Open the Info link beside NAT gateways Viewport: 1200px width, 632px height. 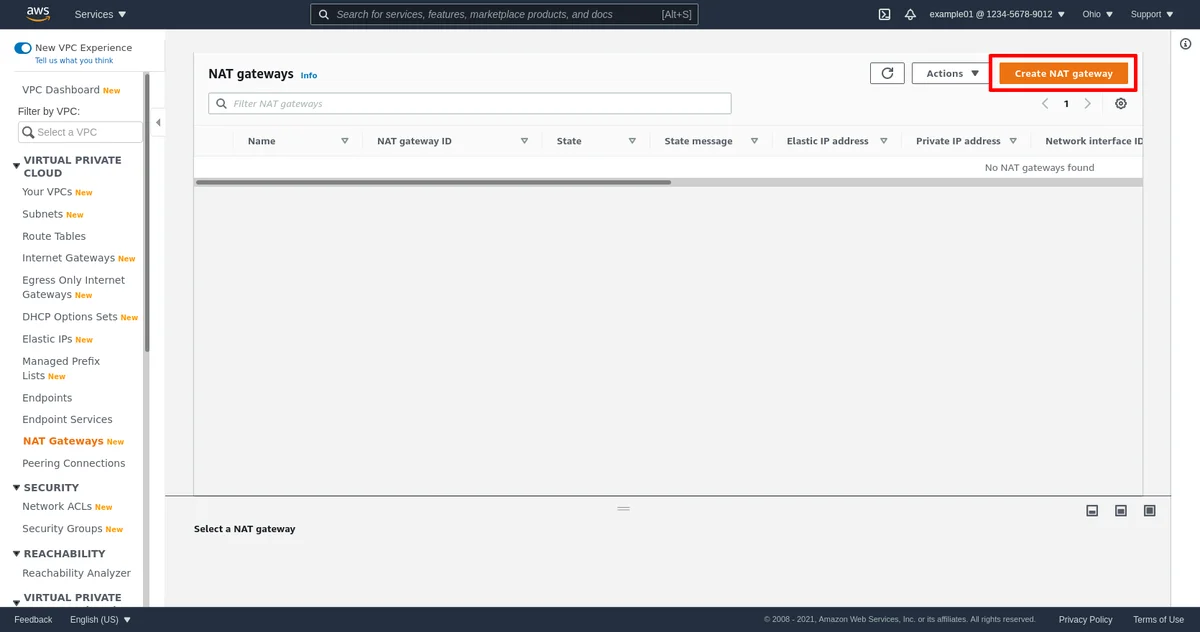point(309,75)
